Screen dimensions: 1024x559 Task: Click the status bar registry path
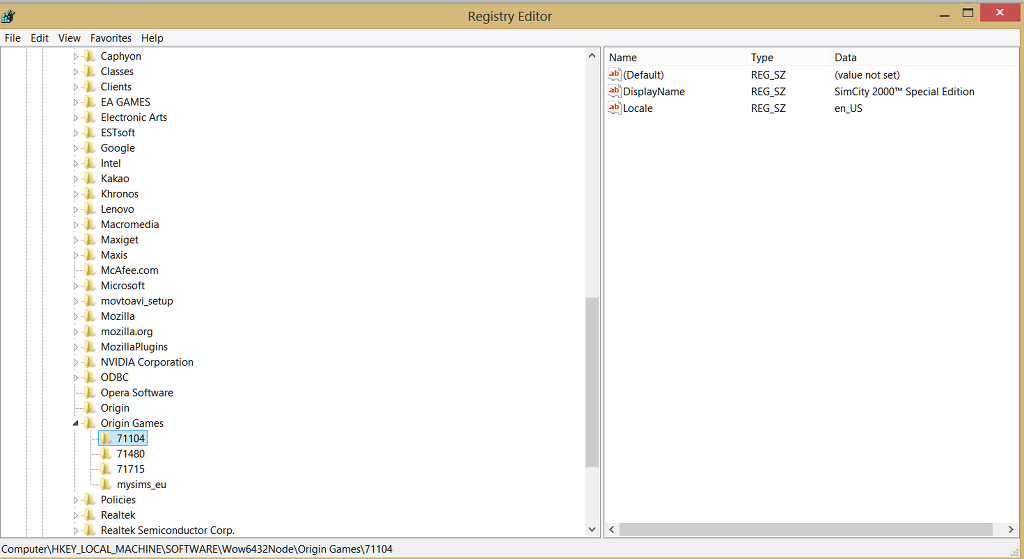(197, 549)
